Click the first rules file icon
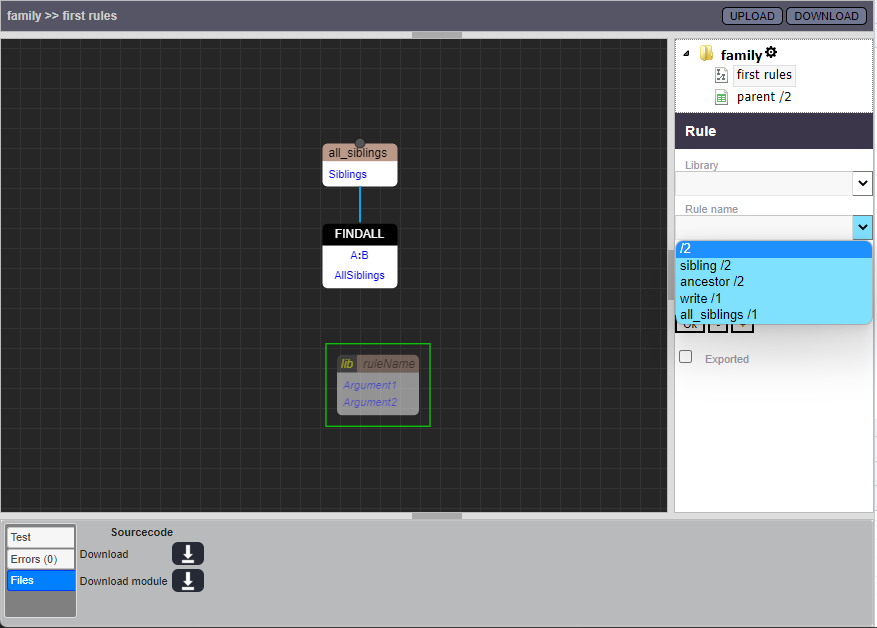 pyautogui.click(x=722, y=75)
